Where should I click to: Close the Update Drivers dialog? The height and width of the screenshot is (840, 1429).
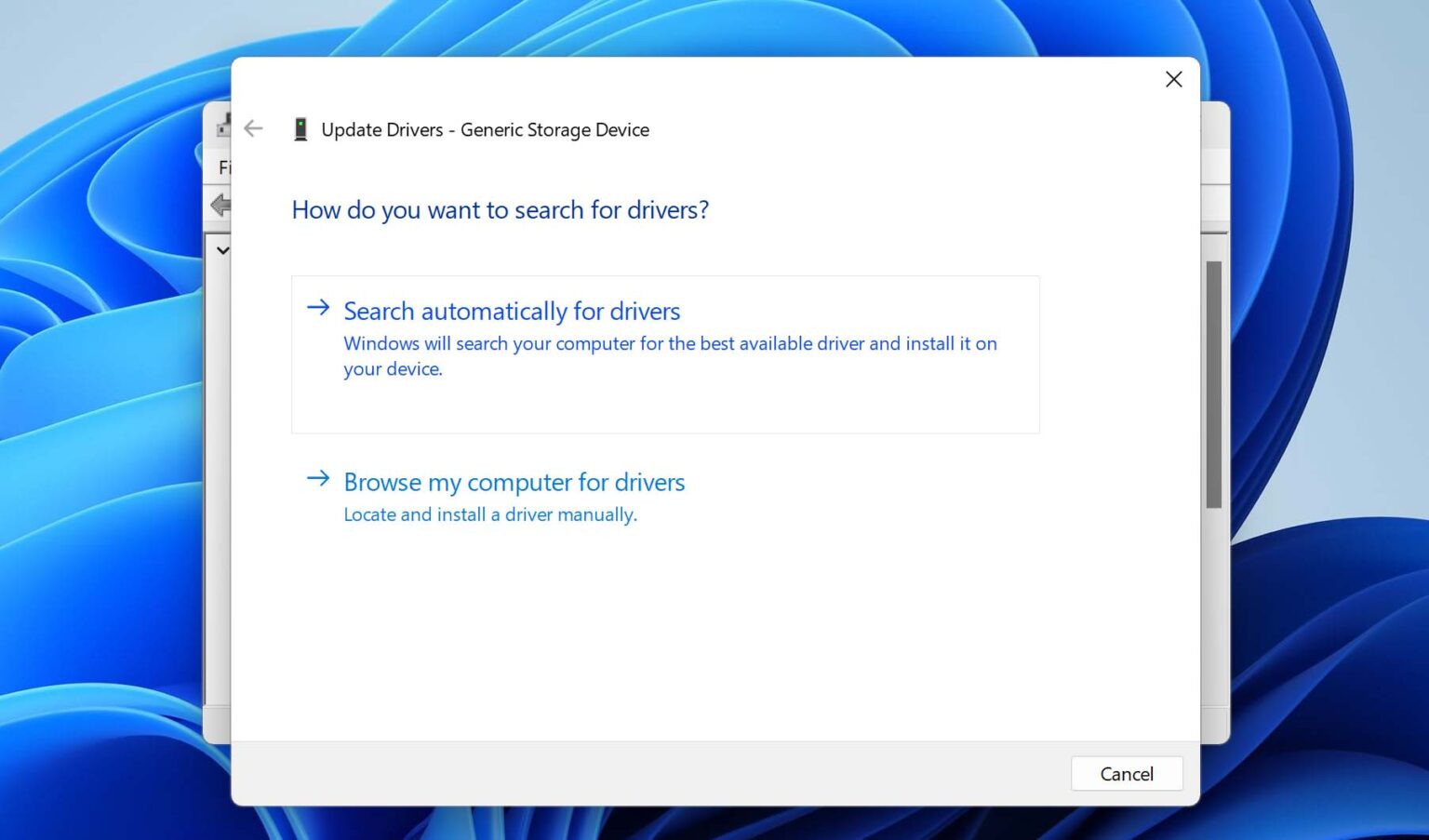[1173, 79]
